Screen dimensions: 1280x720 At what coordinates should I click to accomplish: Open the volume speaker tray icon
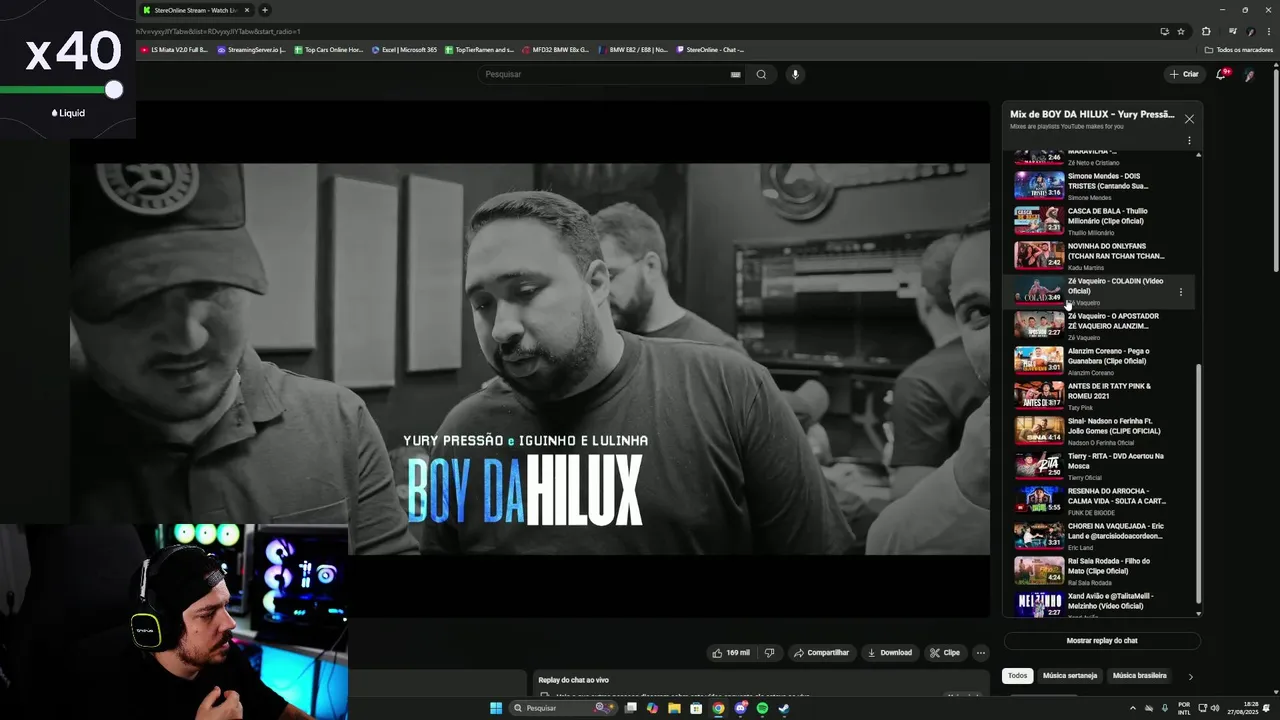pyautogui.click(x=1215, y=708)
